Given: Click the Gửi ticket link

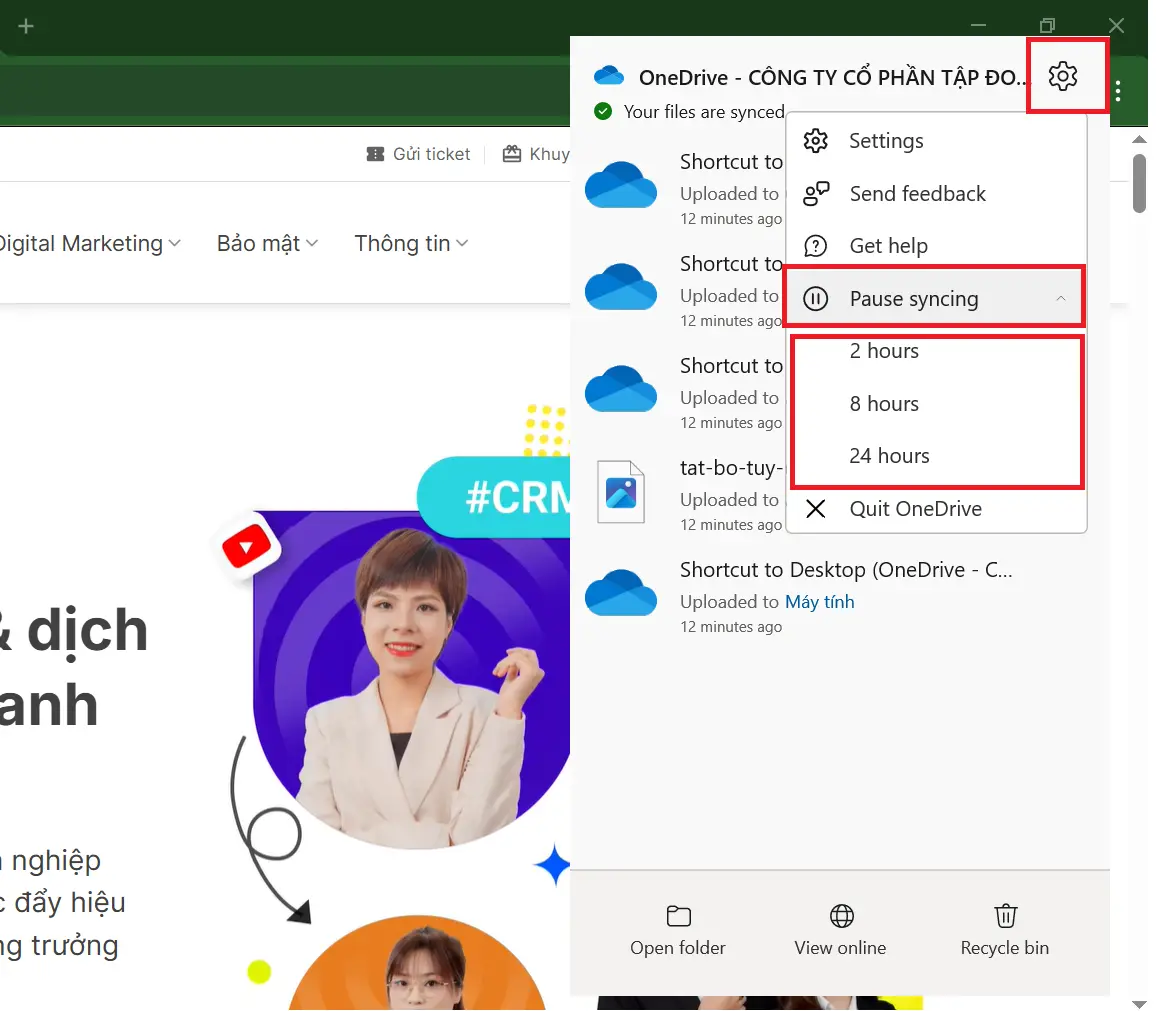Looking at the screenshot, I should click(x=419, y=154).
